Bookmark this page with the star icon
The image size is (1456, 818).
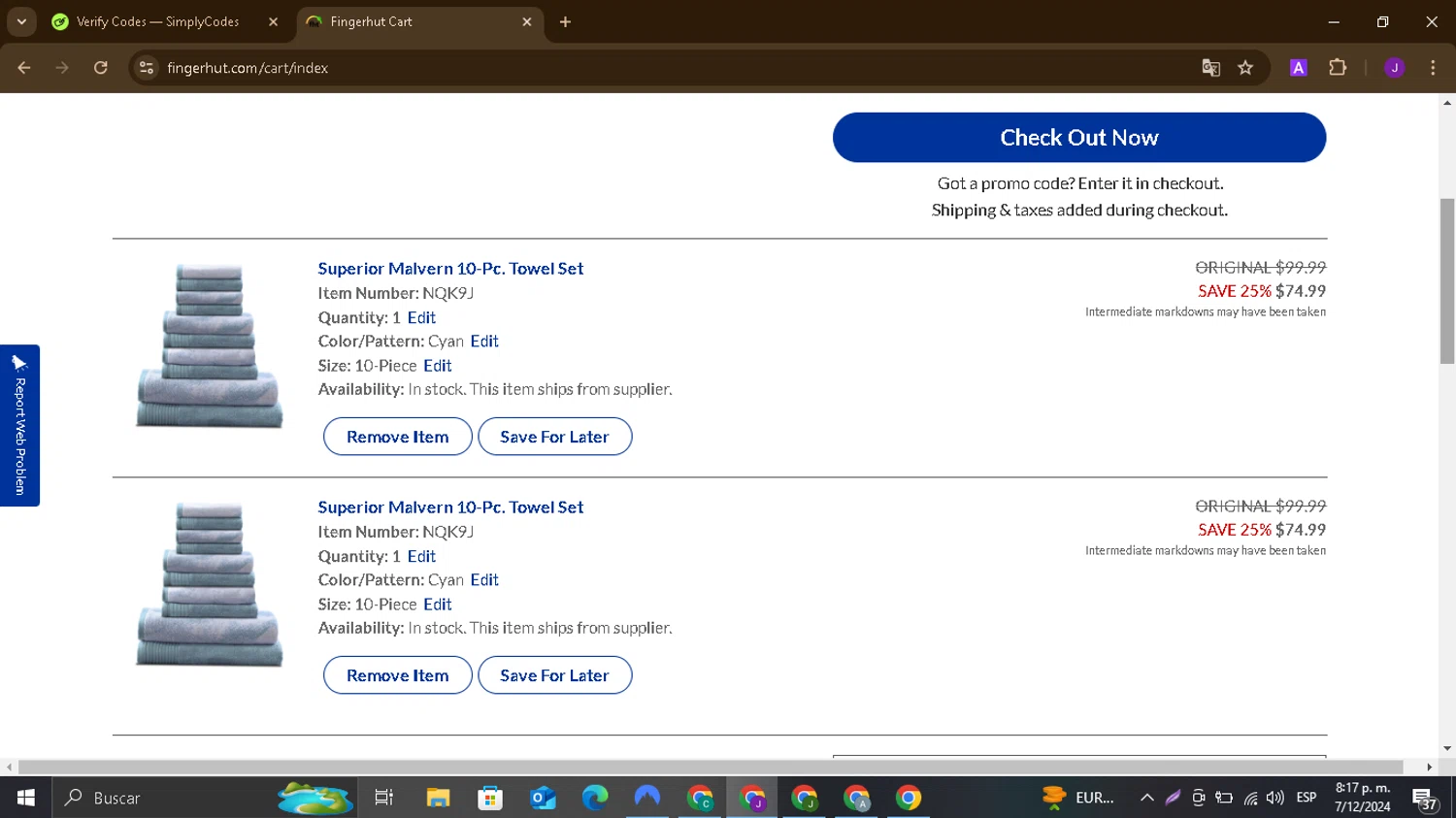[1245, 68]
